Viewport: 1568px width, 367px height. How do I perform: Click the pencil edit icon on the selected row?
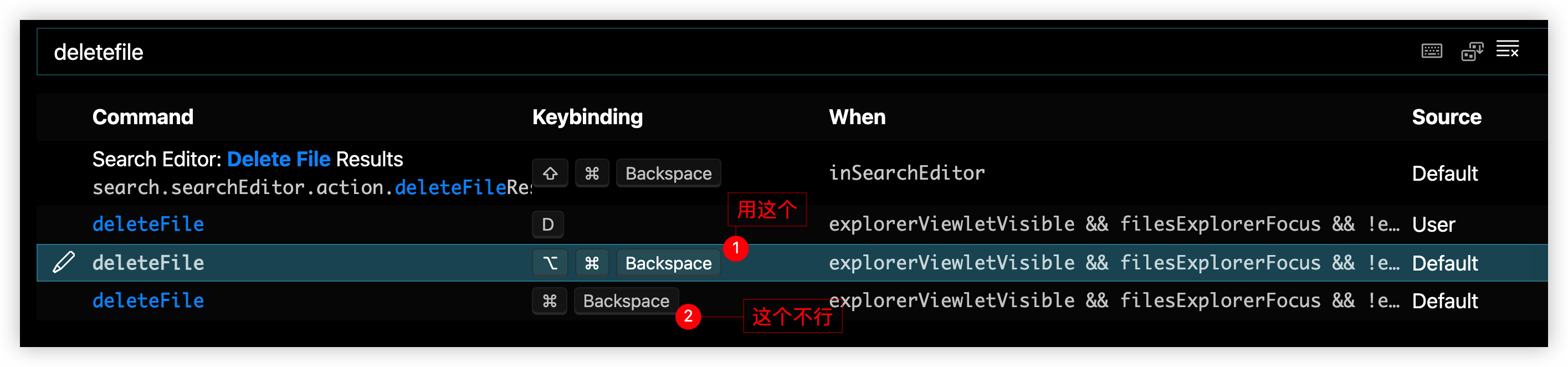tap(64, 262)
